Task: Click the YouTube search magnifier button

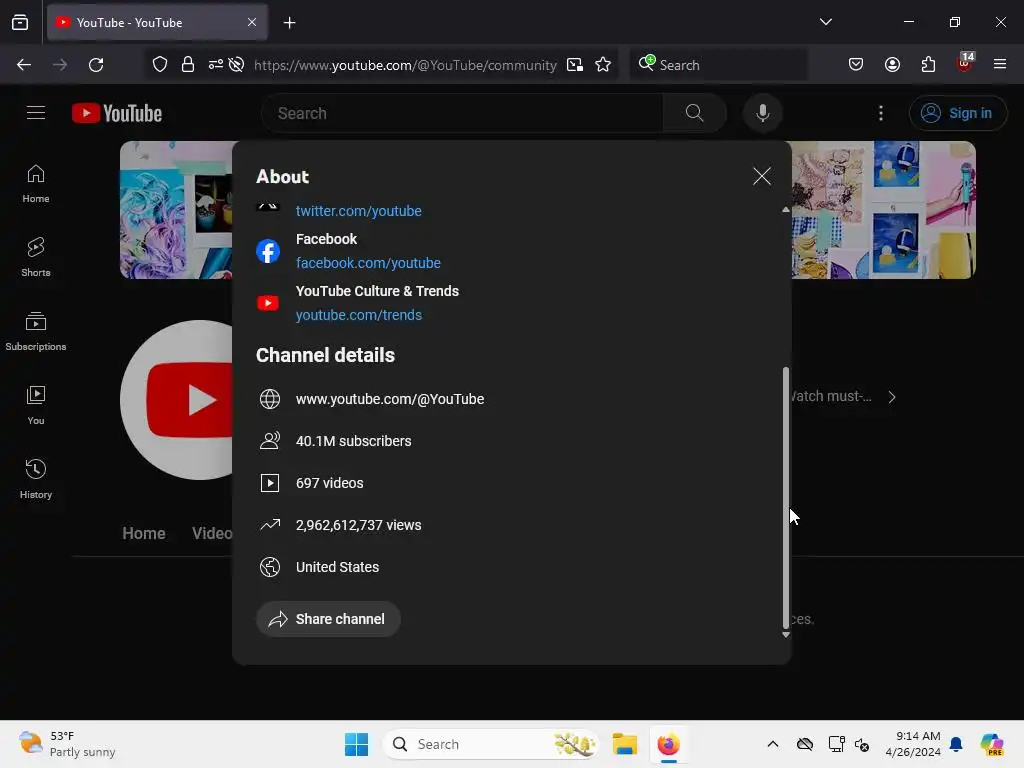Action: click(x=694, y=114)
